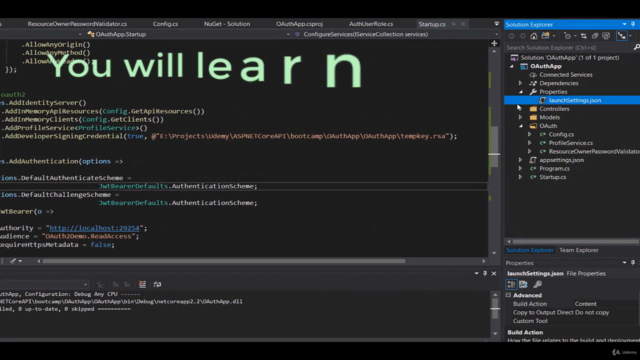Select Solution 'OAuthApp' root node
The image size is (640, 360).
570,58
